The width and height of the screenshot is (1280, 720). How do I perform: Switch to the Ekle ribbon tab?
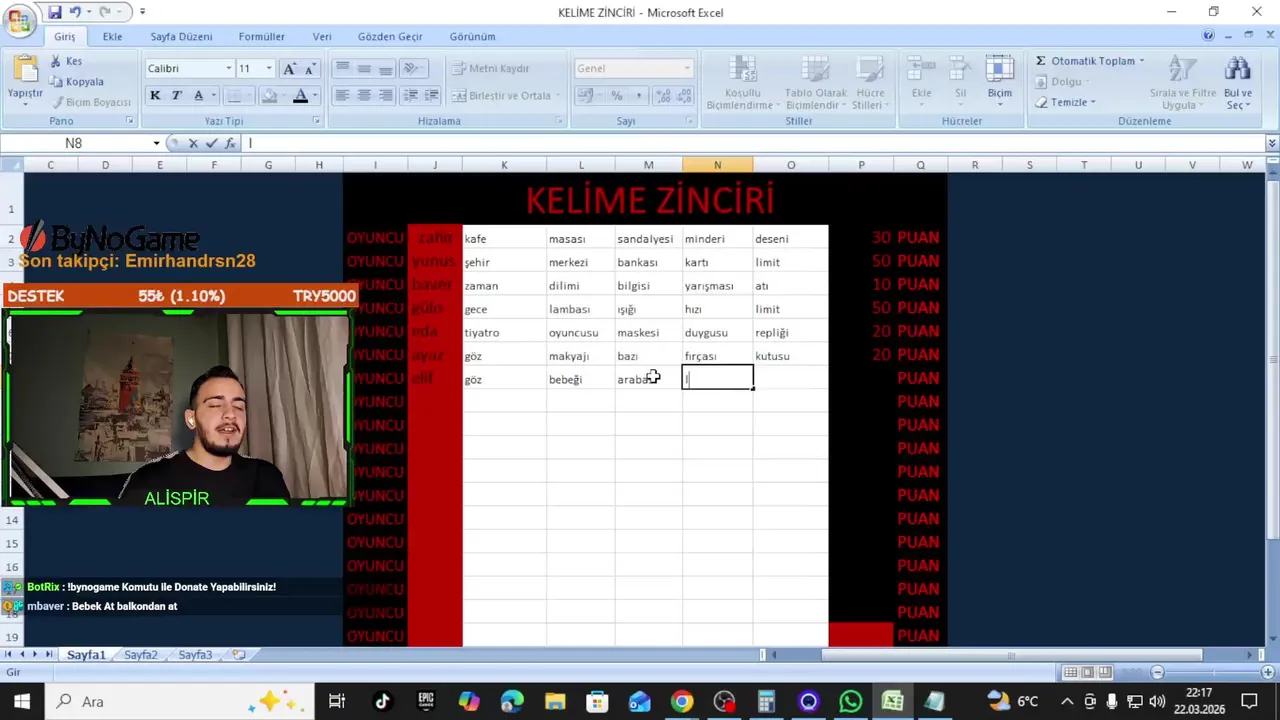click(112, 36)
